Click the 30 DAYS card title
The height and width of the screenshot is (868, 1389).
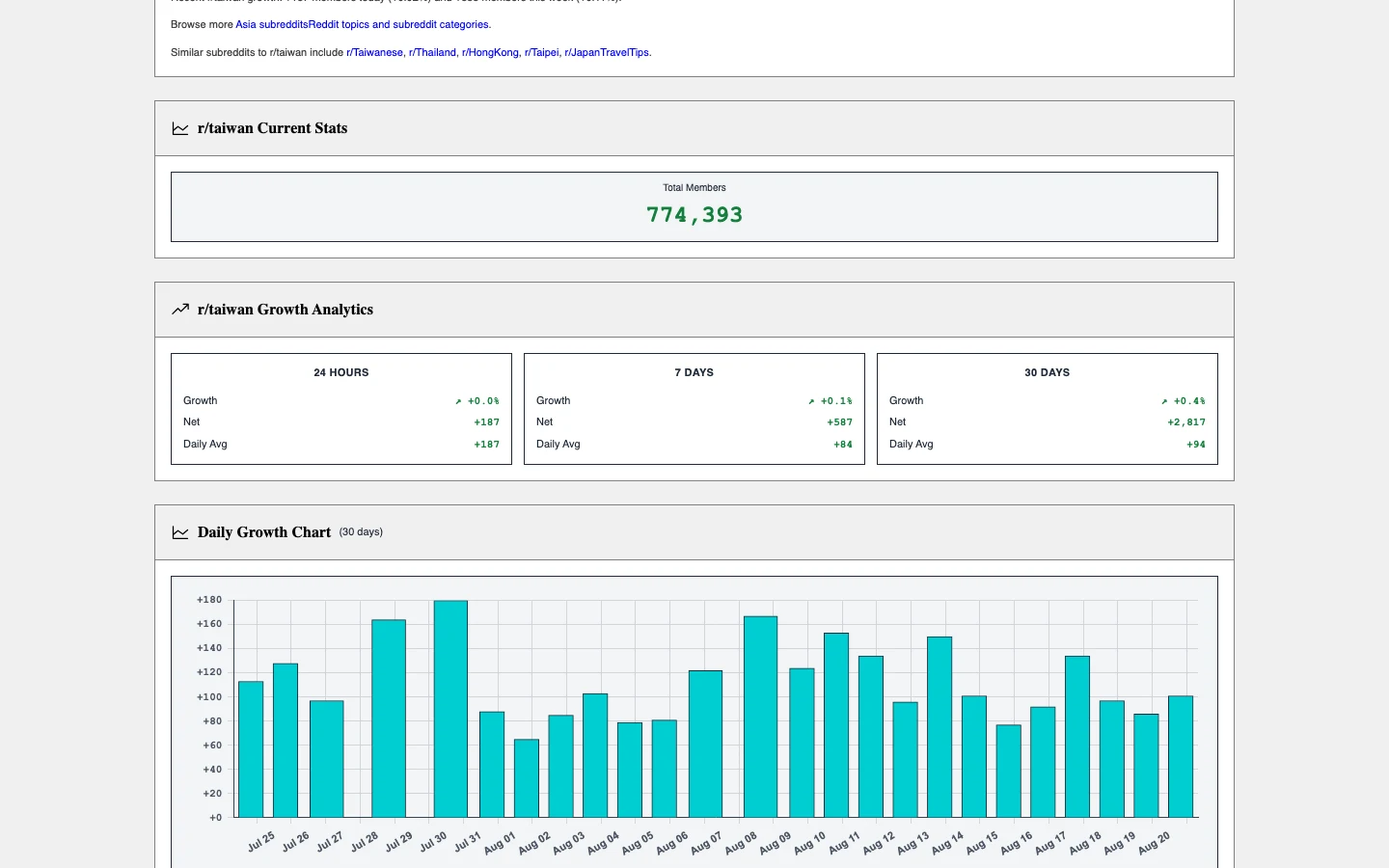click(x=1048, y=372)
